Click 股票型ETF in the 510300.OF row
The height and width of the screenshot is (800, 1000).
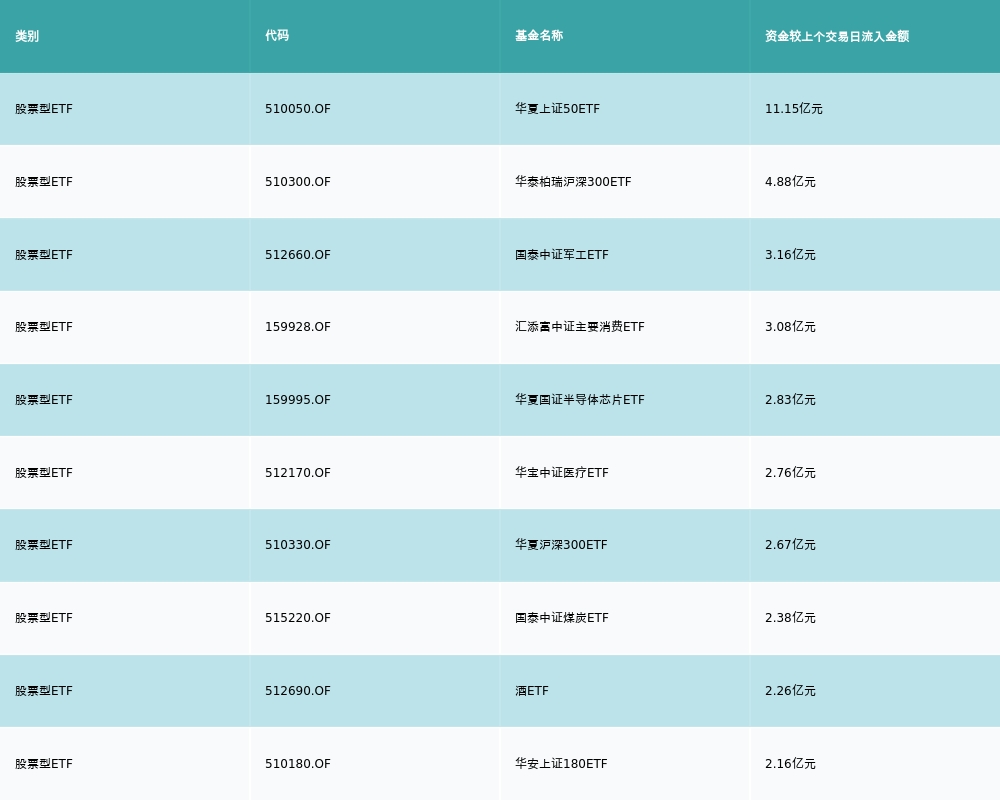click(x=44, y=182)
